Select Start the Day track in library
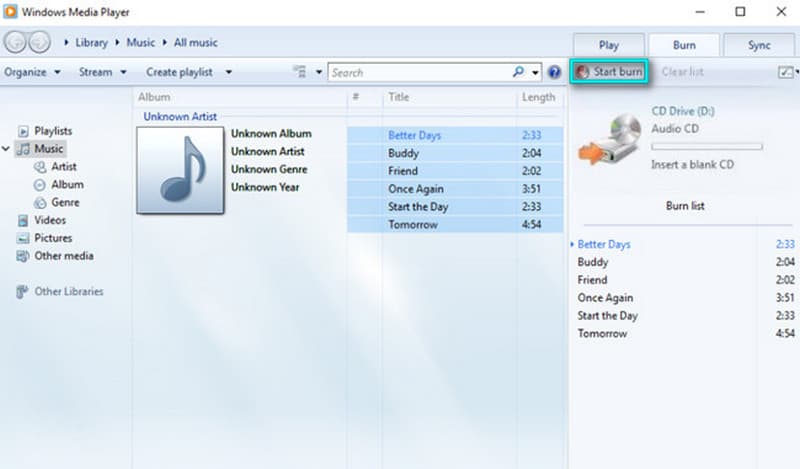The width and height of the screenshot is (800, 469). pos(455,207)
